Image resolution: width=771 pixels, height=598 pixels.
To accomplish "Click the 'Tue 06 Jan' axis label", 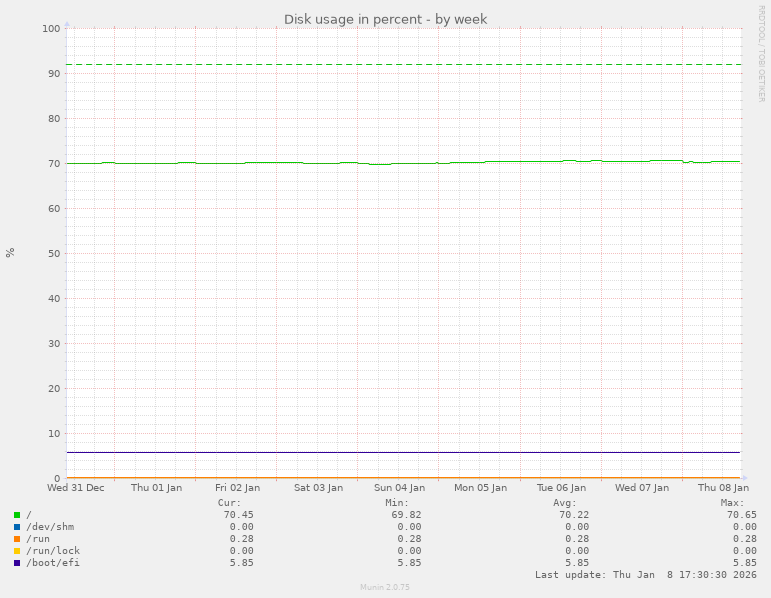I will pyautogui.click(x=561, y=487).
